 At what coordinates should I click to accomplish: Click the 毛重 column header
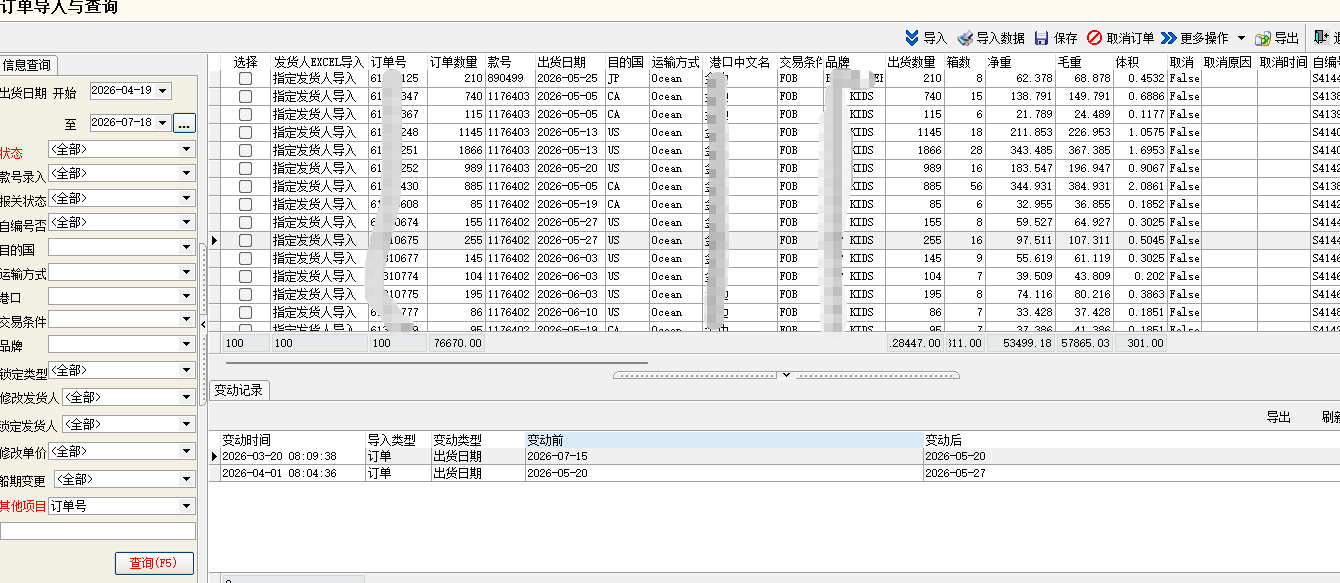point(1085,61)
